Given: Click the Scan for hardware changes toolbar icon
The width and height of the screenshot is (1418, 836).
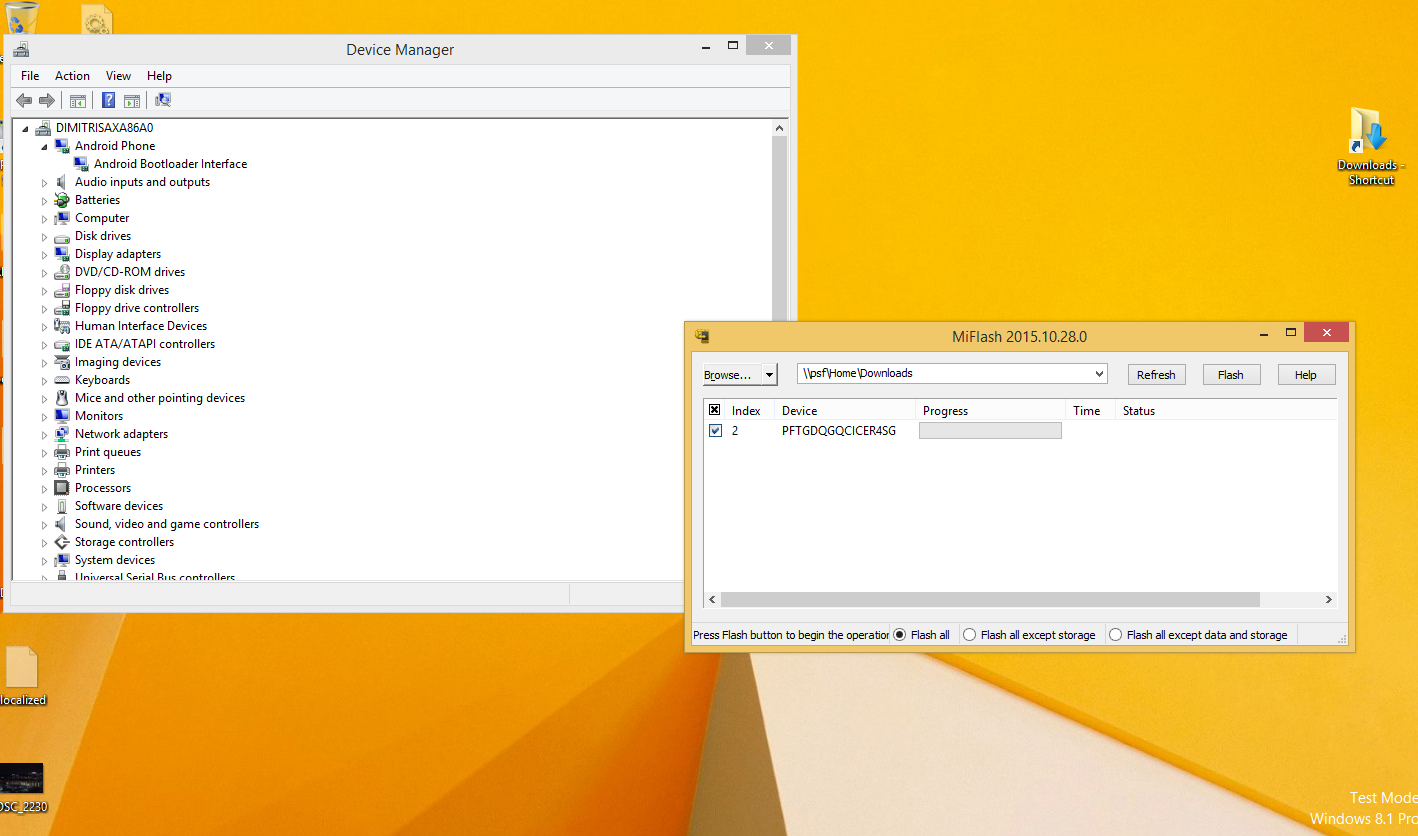Looking at the screenshot, I should [x=163, y=100].
